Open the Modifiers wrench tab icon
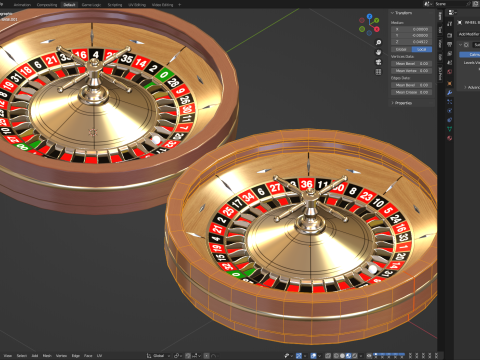Screen dimensions: 480x360 tap(450, 93)
